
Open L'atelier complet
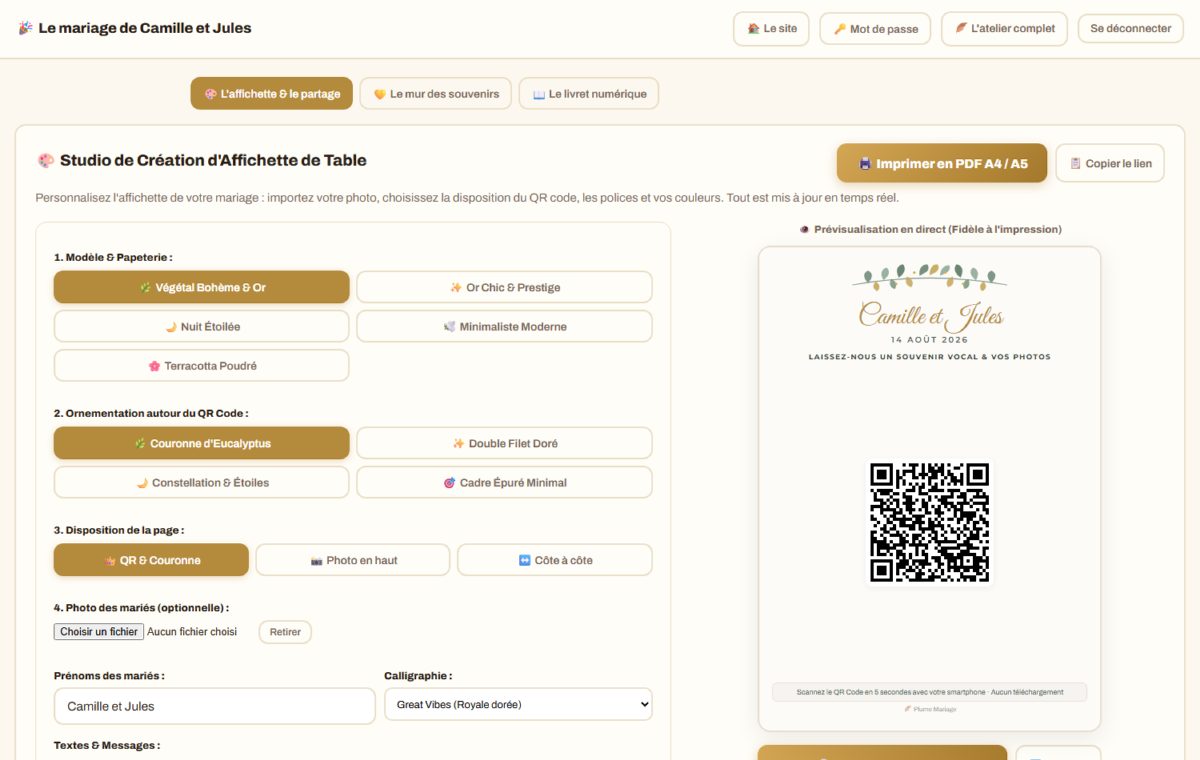pos(1004,29)
